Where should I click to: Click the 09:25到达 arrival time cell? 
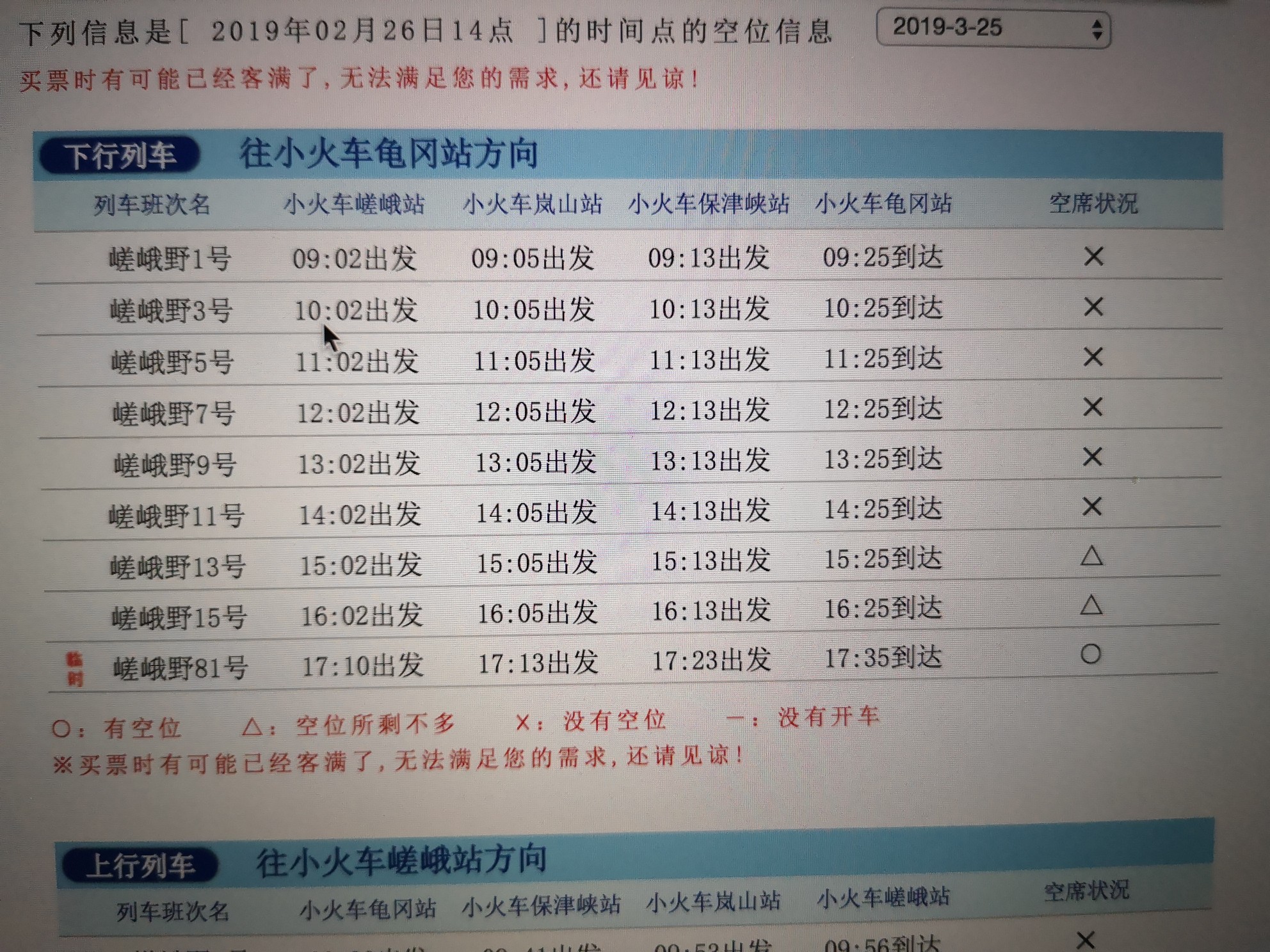883,257
